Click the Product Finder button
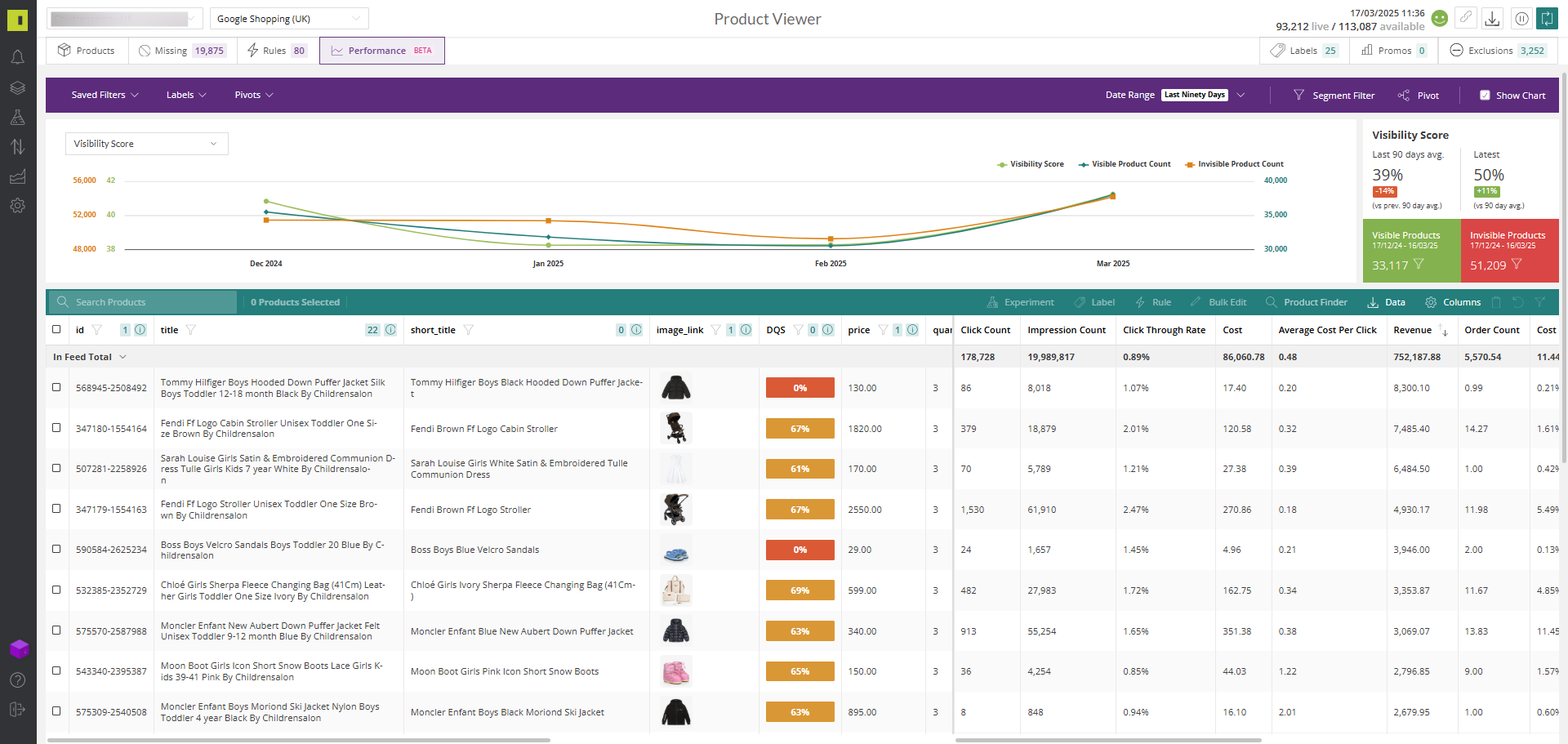1568x744 pixels. point(1307,302)
